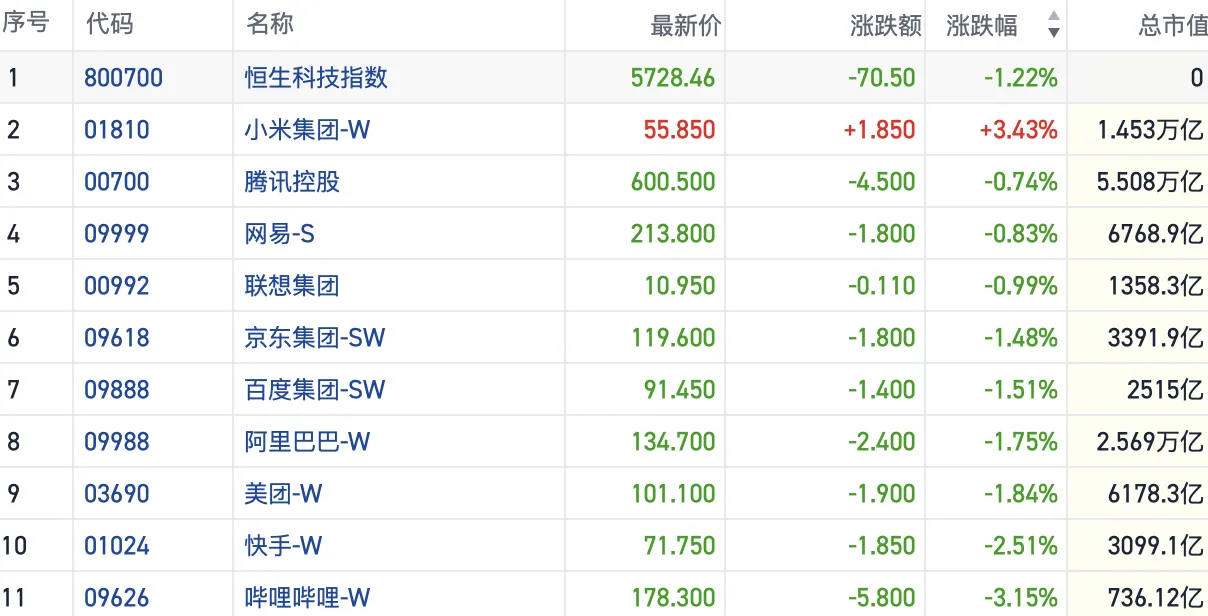Select change amount -0.110

(x=882, y=286)
